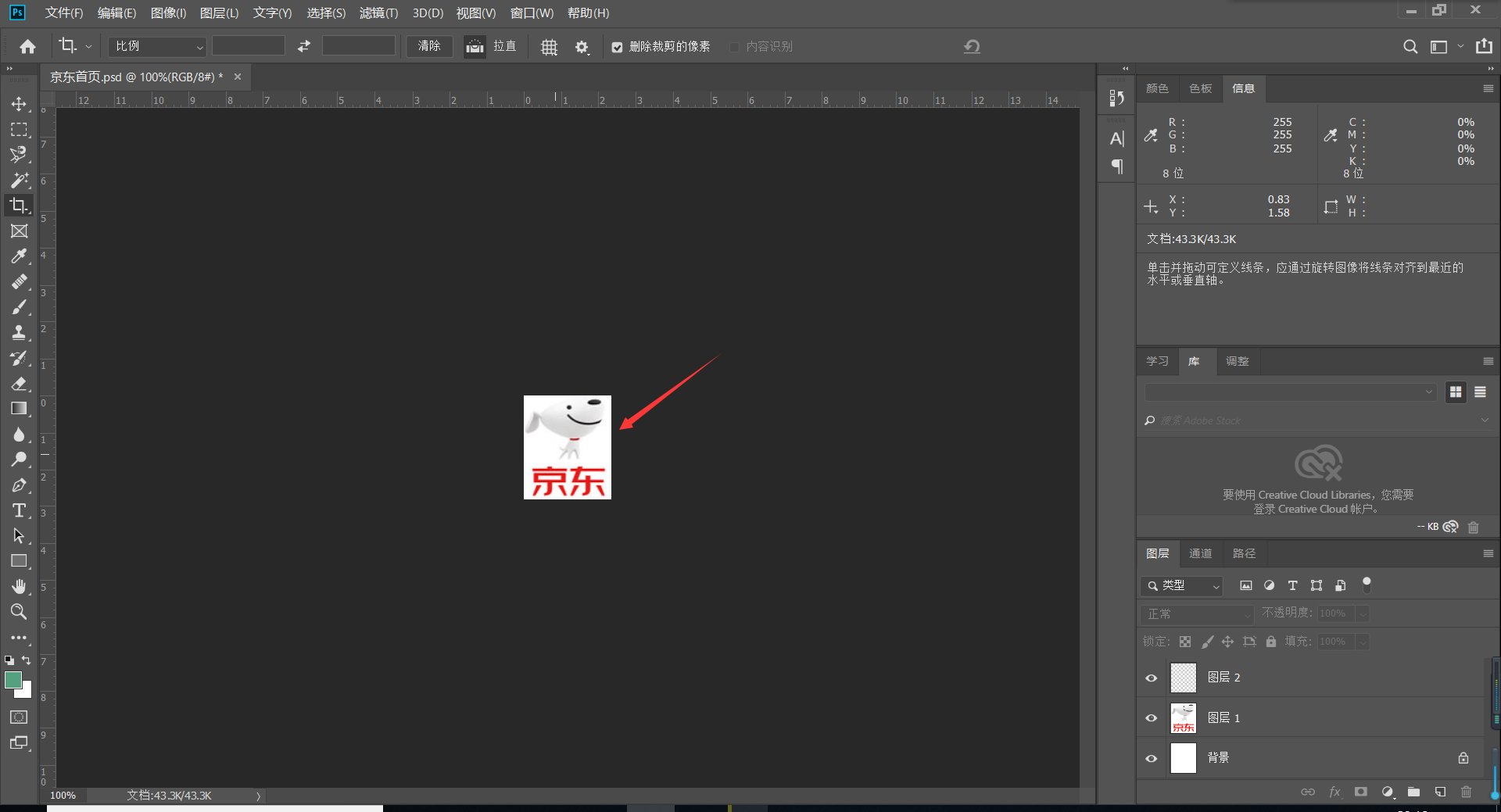Image resolution: width=1501 pixels, height=812 pixels.
Task: Open crop tool preset picker arrow
Action: tap(88, 47)
